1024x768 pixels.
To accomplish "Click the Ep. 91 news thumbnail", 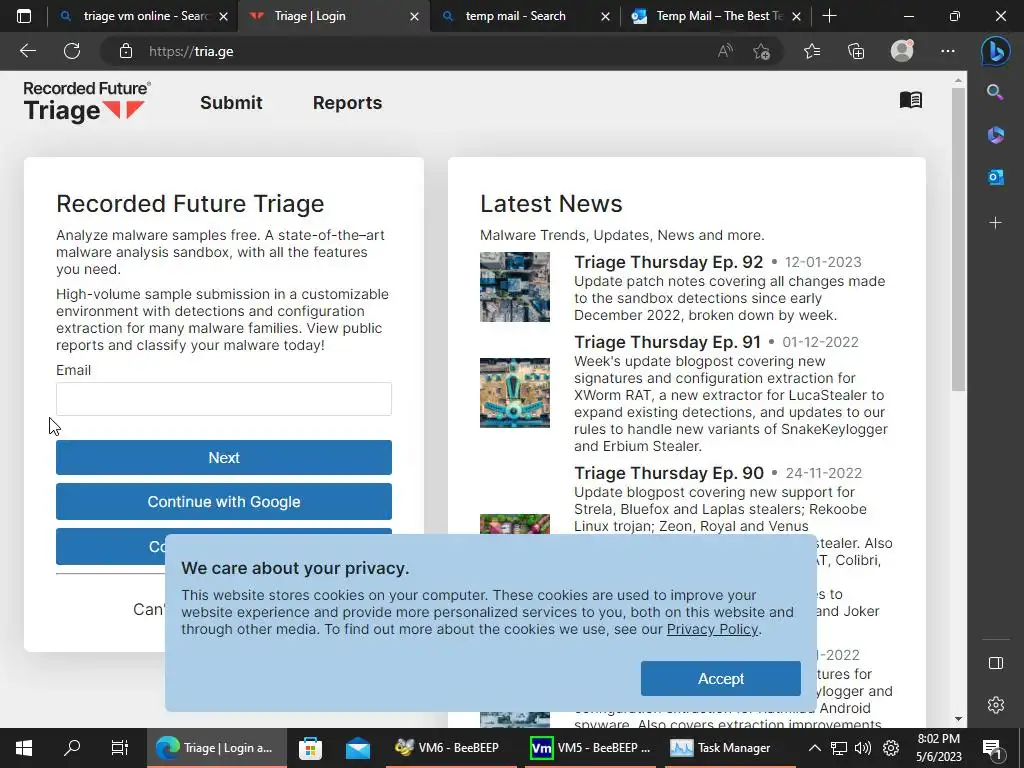I will [x=515, y=392].
